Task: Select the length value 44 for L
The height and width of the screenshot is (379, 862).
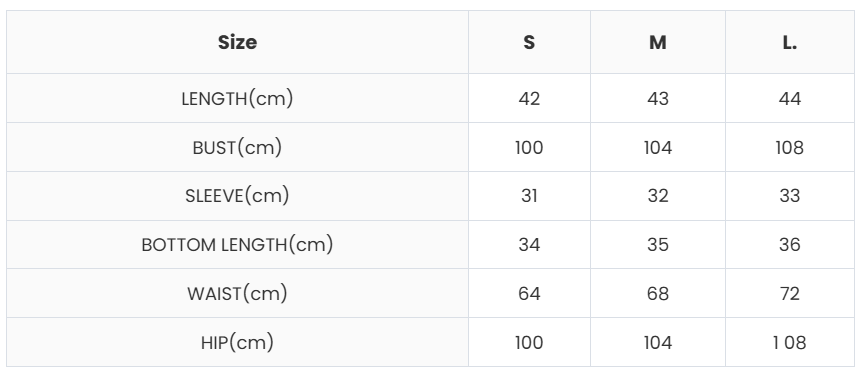Action: (789, 99)
